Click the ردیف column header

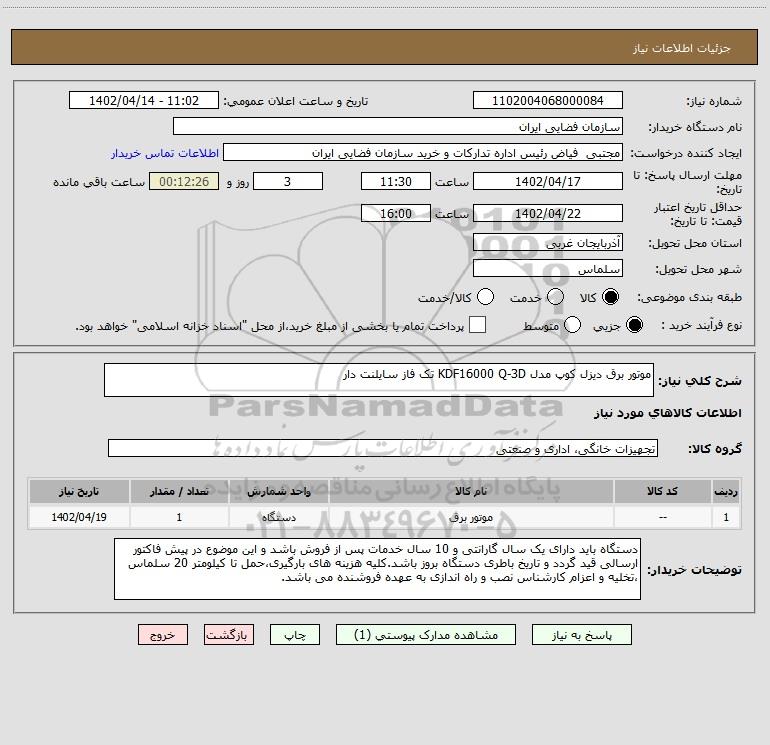click(726, 491)
